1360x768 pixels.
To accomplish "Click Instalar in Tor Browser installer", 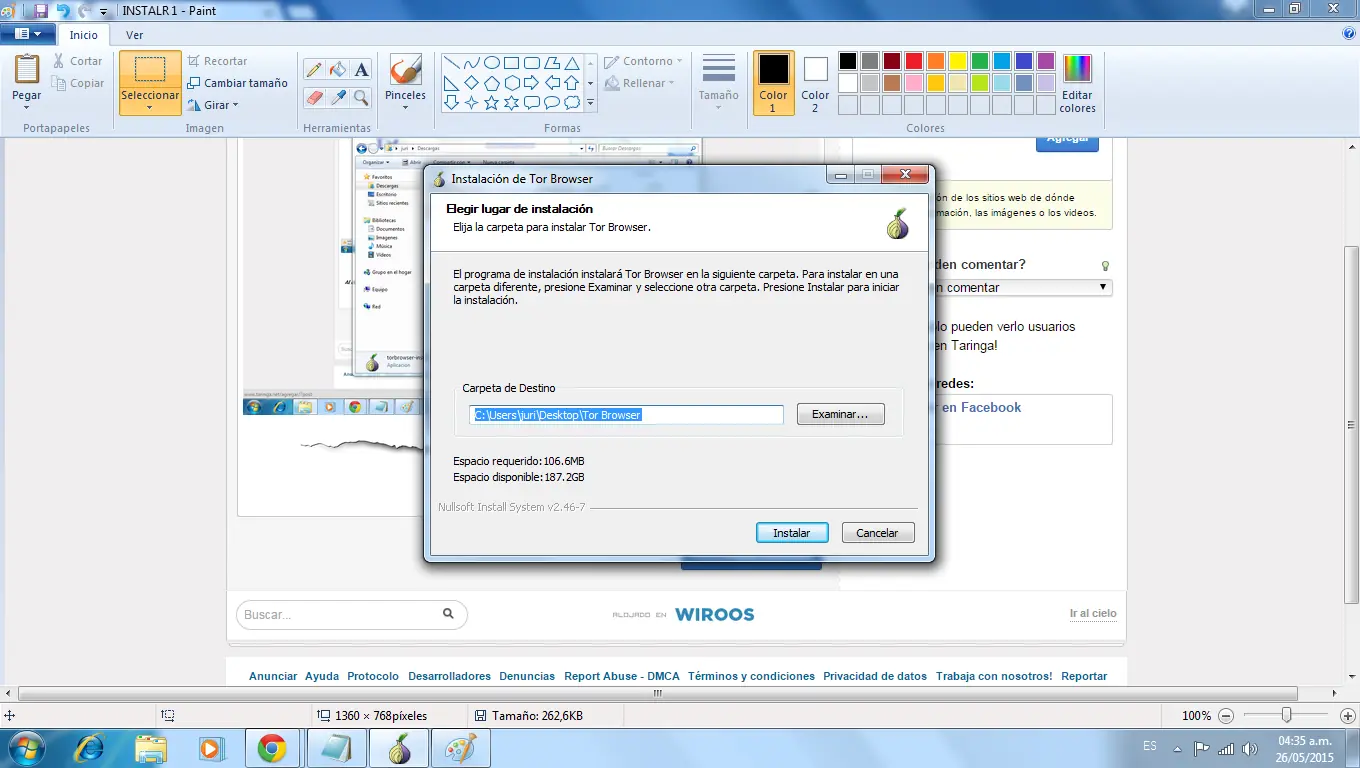I will pos(792,533).
